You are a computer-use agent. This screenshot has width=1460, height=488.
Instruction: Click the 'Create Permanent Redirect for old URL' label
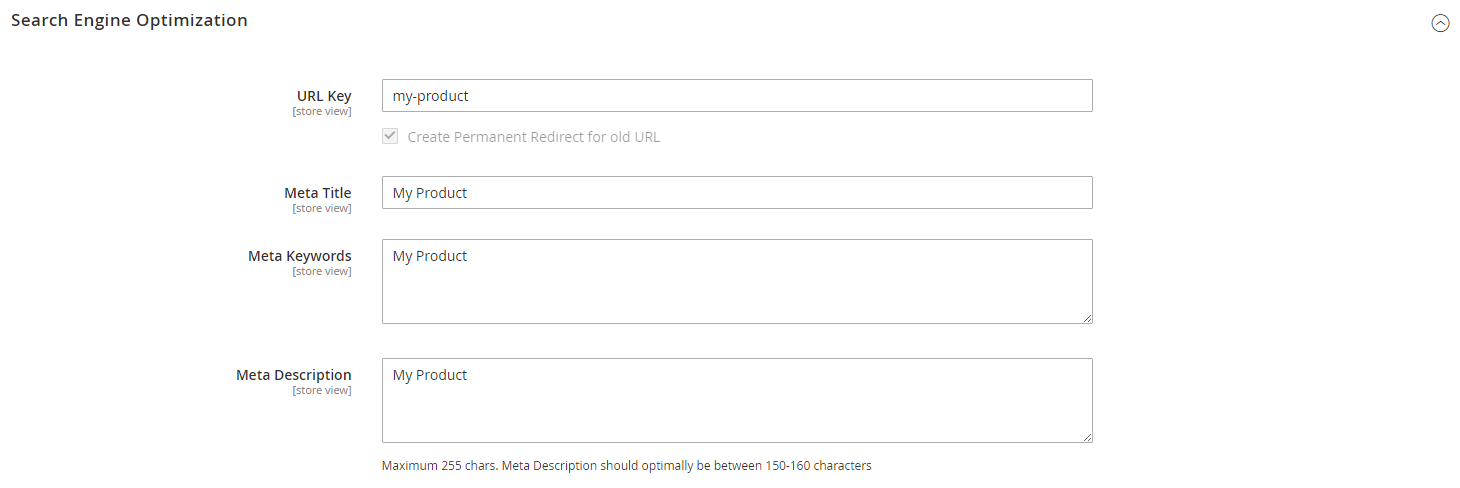coord(533,137)
